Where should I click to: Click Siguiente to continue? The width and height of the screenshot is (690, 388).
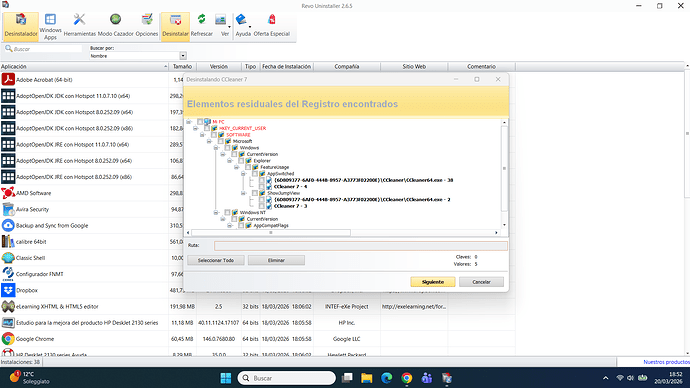pos(433,282)
